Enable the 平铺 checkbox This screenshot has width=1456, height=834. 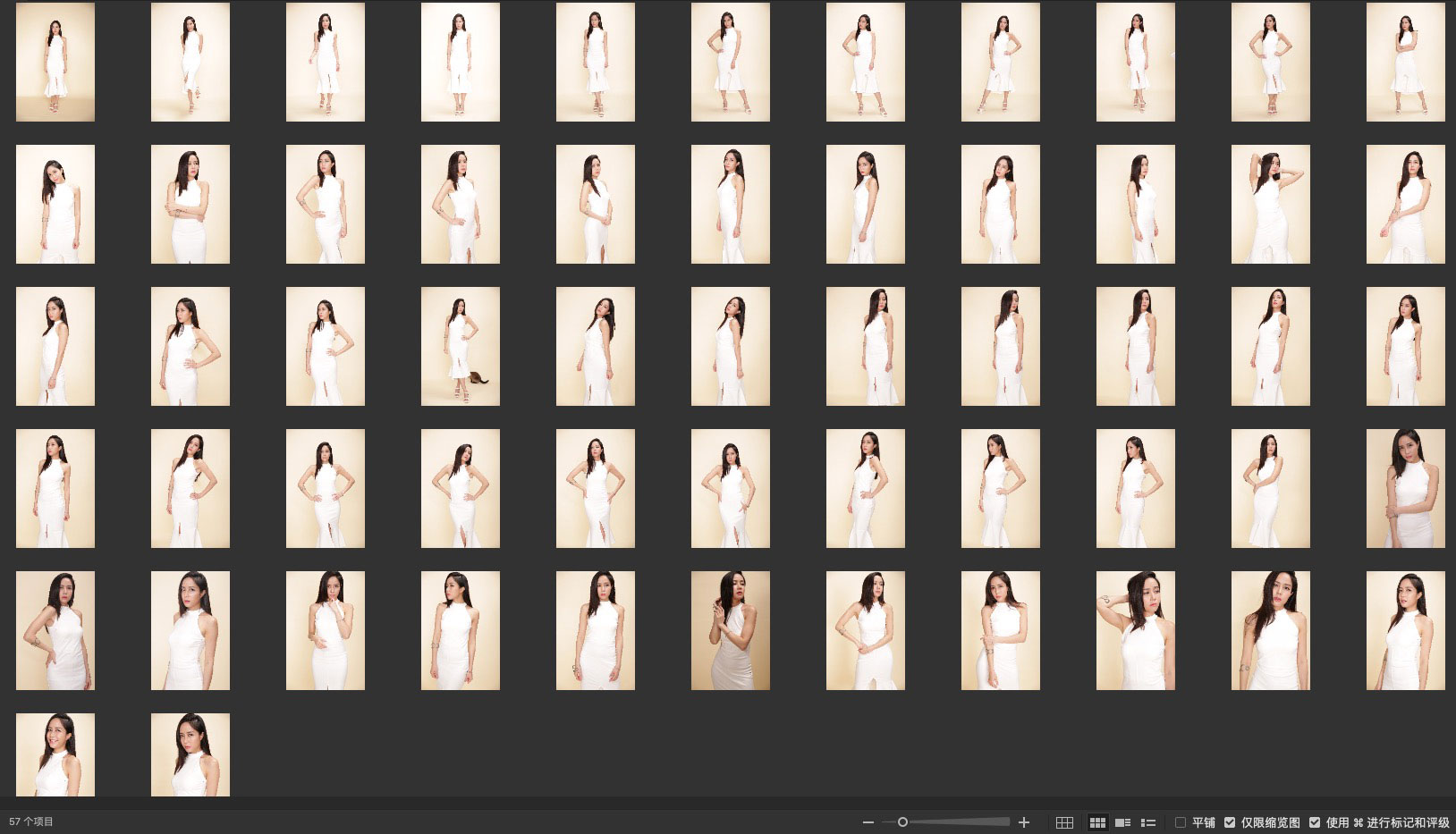[1181, 822]
